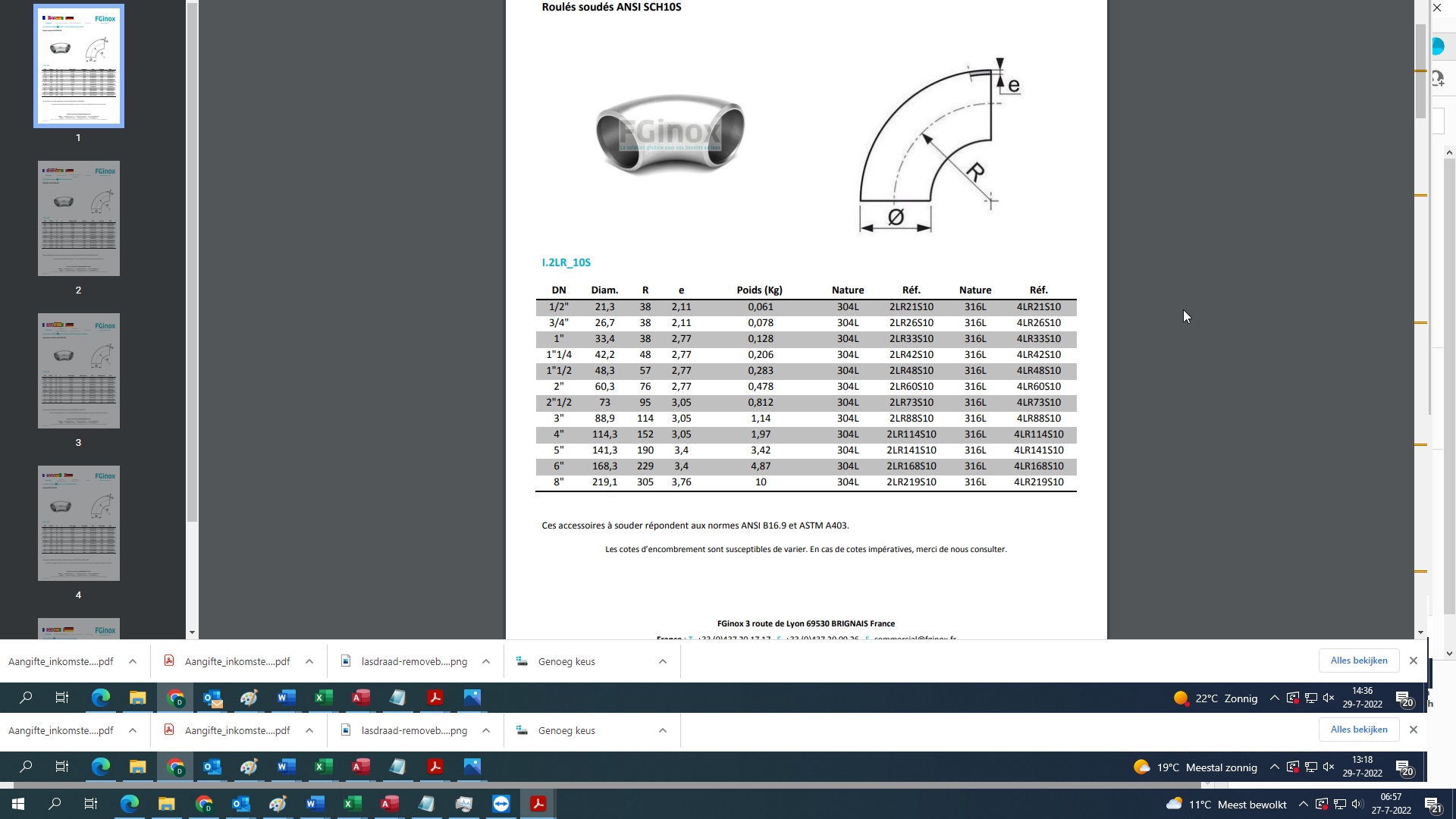Click Word icon in the 22°C Zonnig taskbar
The image size is (1456, 819).
tap(286, 698)
